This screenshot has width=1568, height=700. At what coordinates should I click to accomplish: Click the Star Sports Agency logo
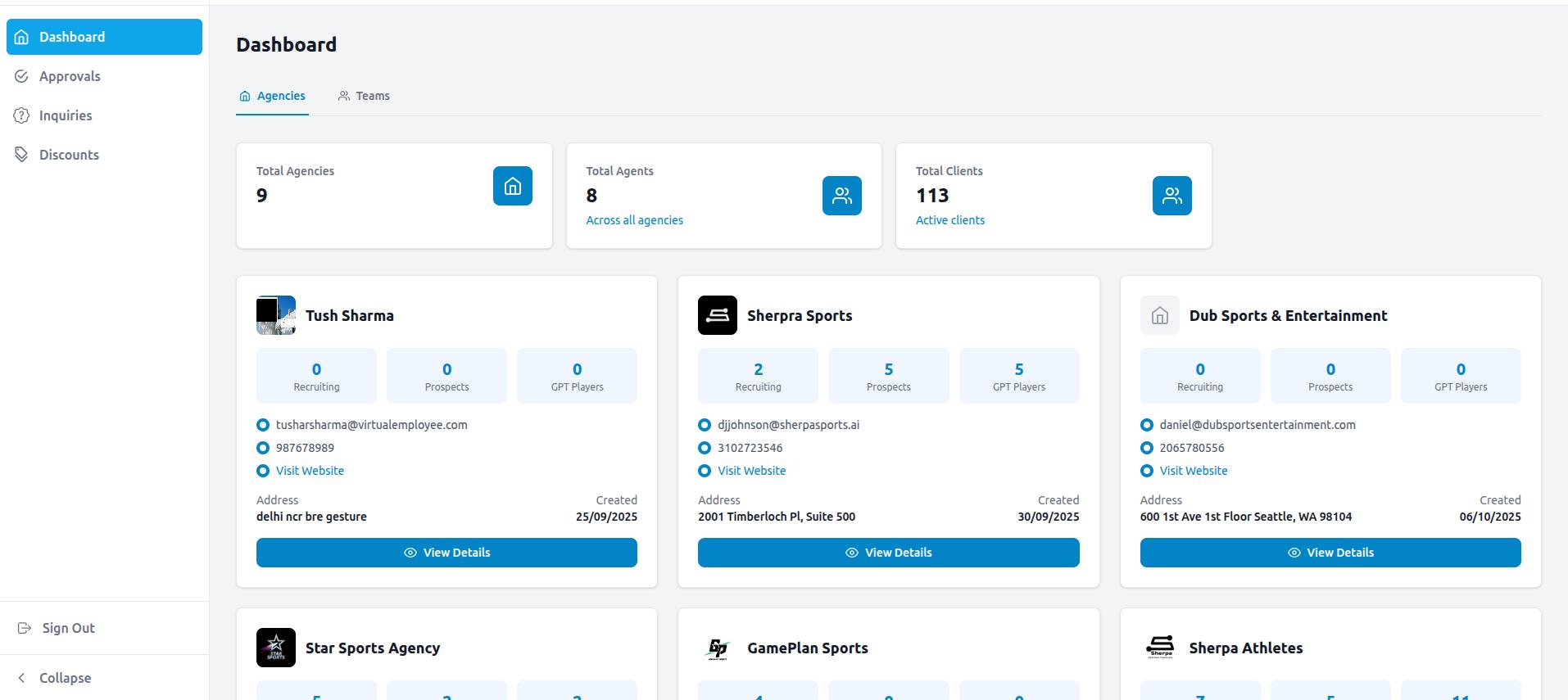[276, 648]
